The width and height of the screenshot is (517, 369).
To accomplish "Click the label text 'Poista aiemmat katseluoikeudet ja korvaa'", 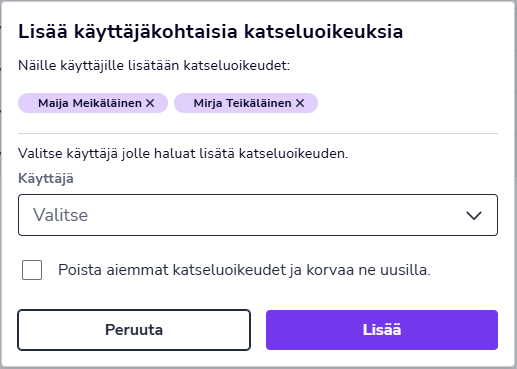I will 206,270.
